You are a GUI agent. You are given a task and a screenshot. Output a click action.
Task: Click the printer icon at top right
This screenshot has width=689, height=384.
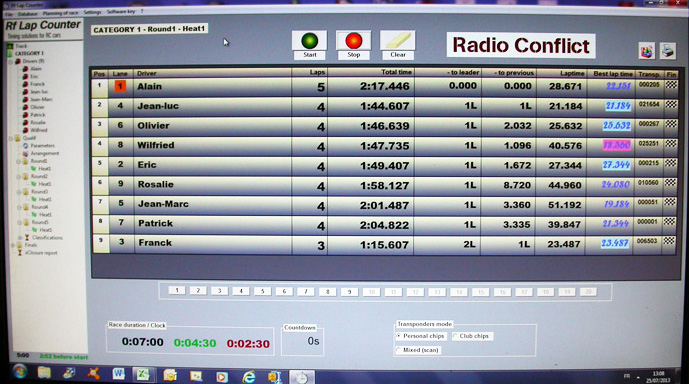668,51
